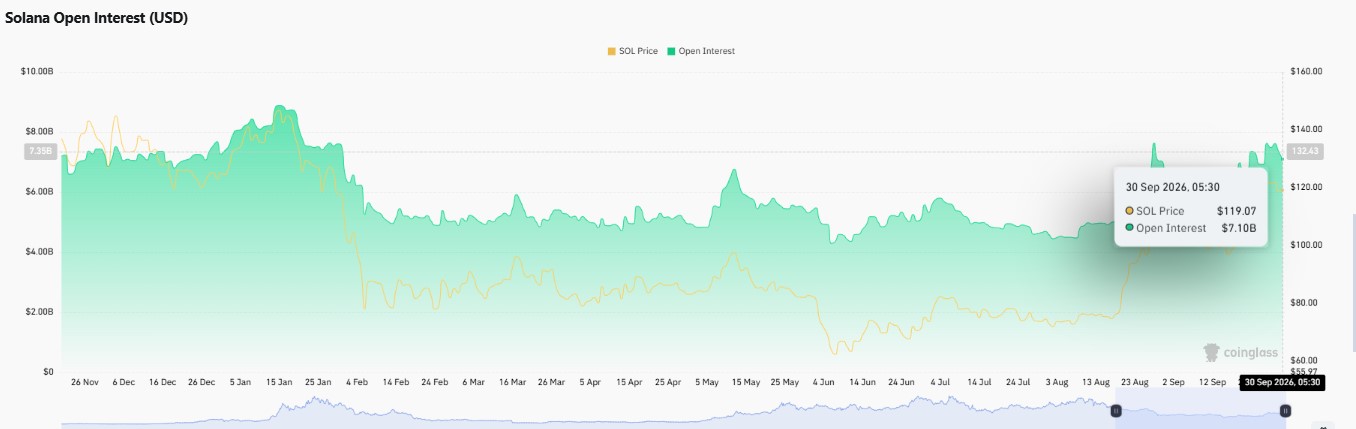1356x429 pixels.
Task: Click the 5 Jan date axis label
Action: 240,382
